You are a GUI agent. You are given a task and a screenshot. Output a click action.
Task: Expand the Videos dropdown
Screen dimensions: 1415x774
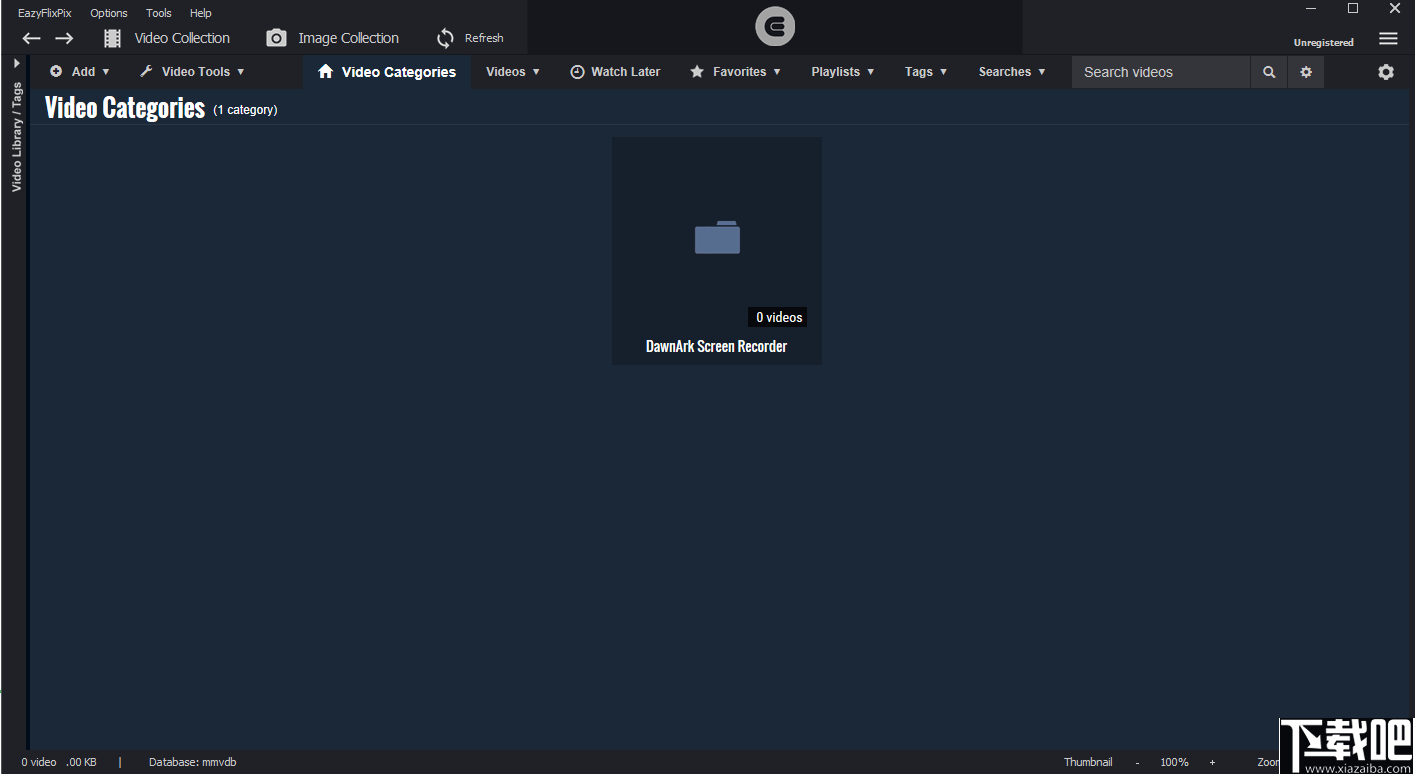[x=513, y=72]
